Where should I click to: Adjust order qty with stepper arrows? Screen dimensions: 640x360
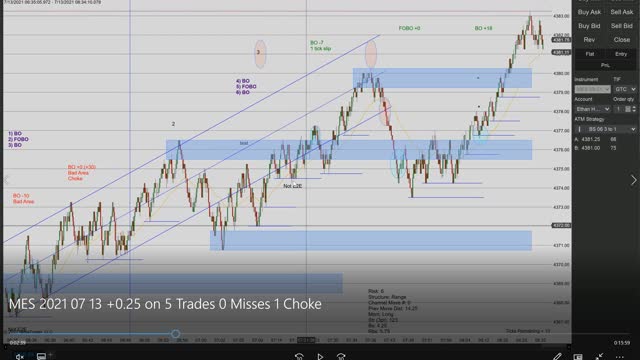634,109
